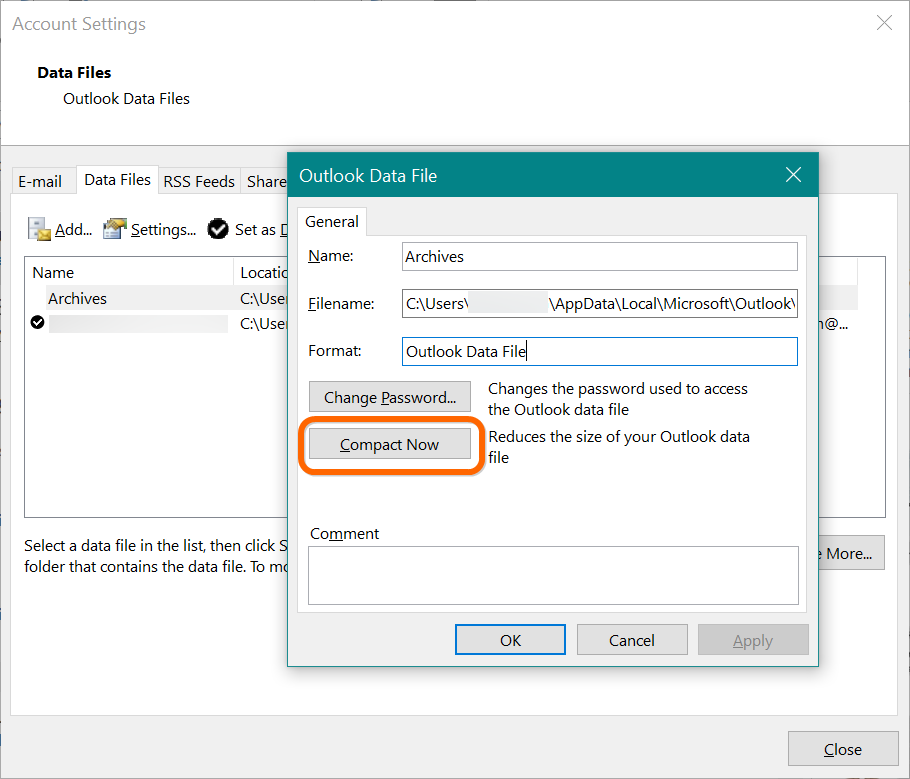Click the default badge beside second data file
The image size is (910, 779).
37,322
